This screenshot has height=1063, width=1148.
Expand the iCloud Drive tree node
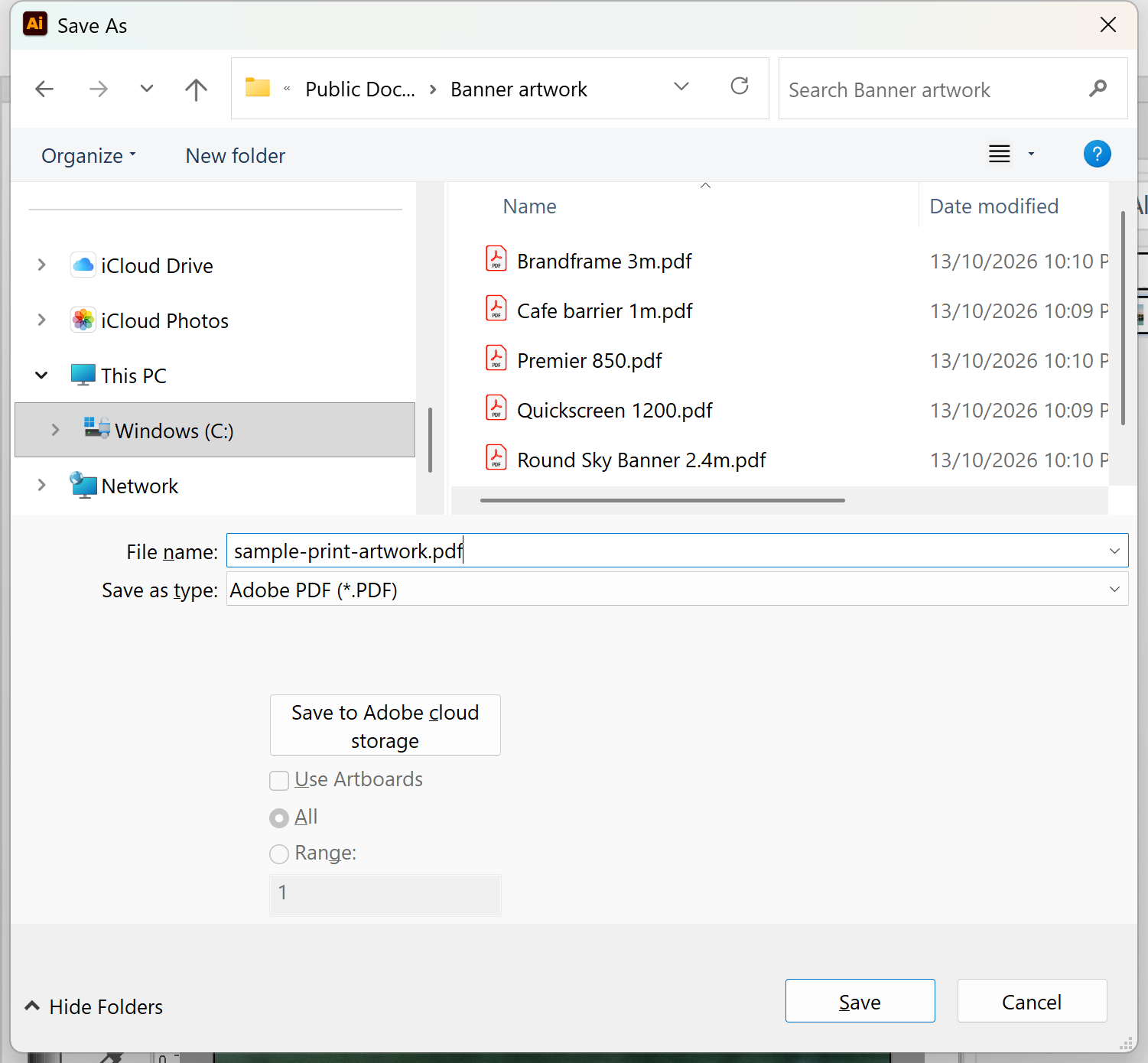(x=42, y=265)
